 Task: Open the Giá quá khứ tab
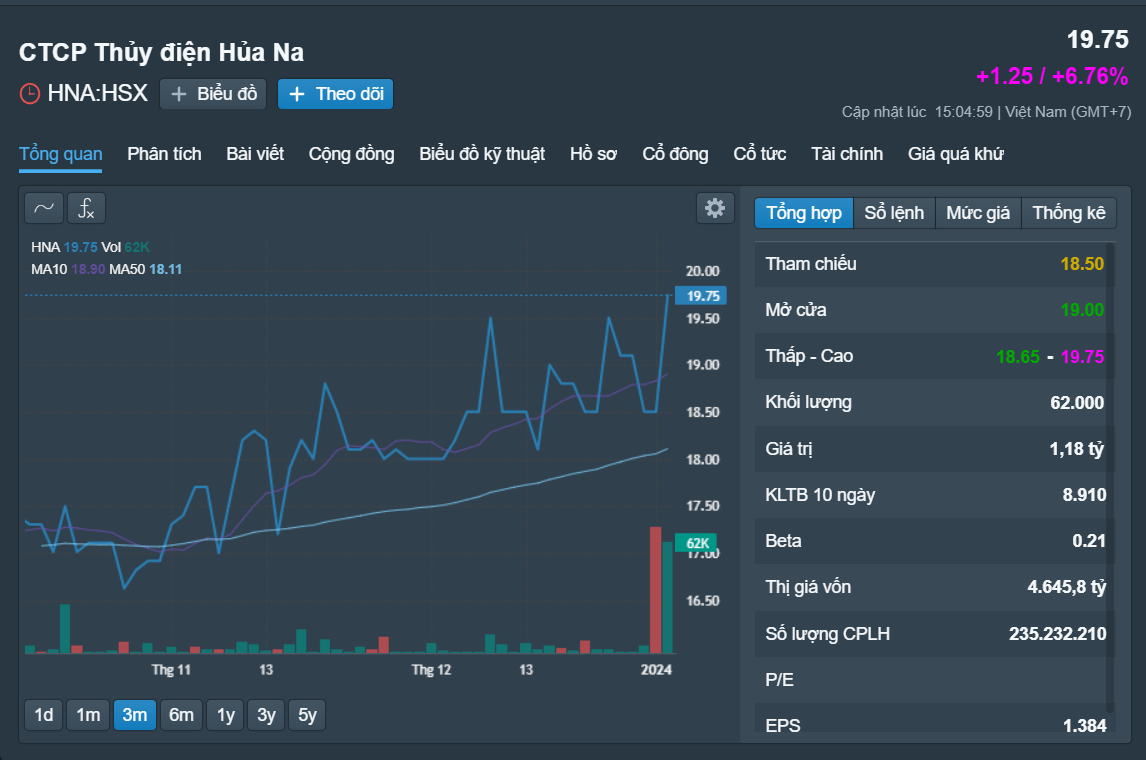(x=956, y=154)
